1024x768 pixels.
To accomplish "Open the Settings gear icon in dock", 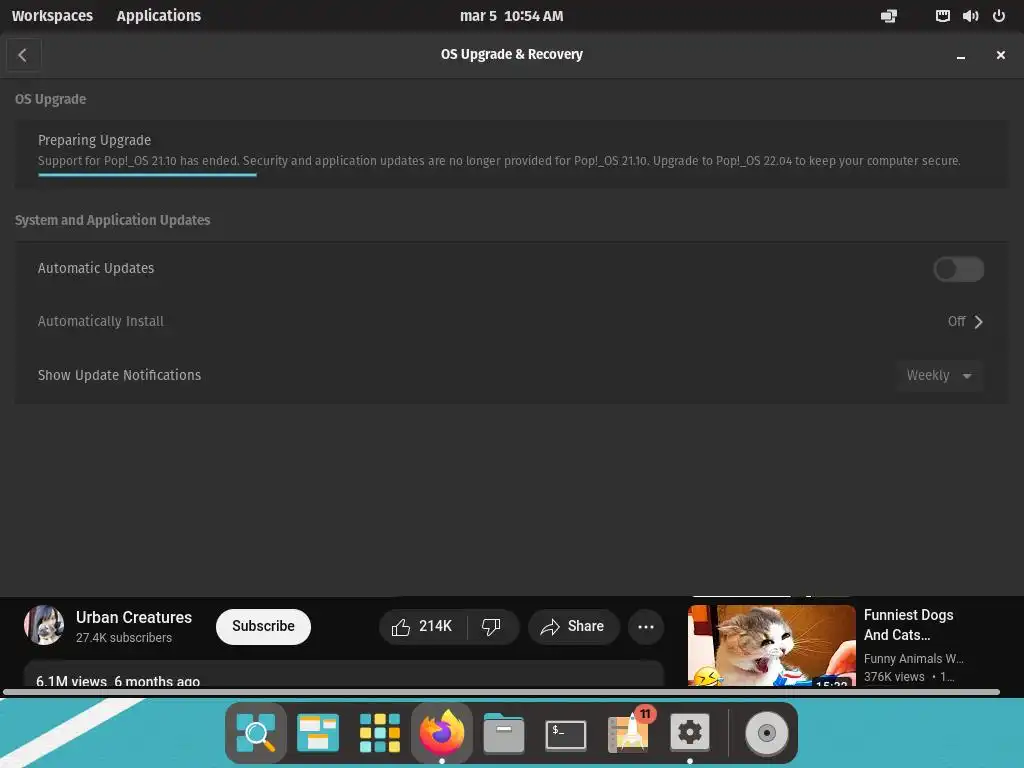I will [x=690, y=732].
